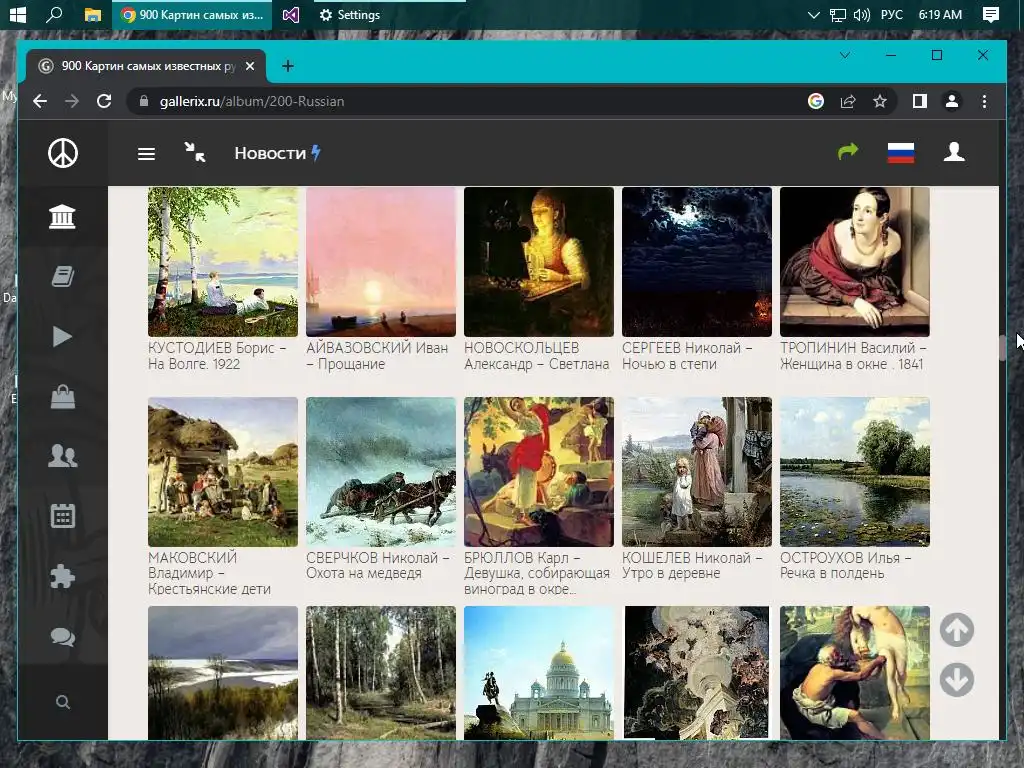Open the shopping bag icon in sidebar
The image size is (1024, 768).
[x=63, y=396]
